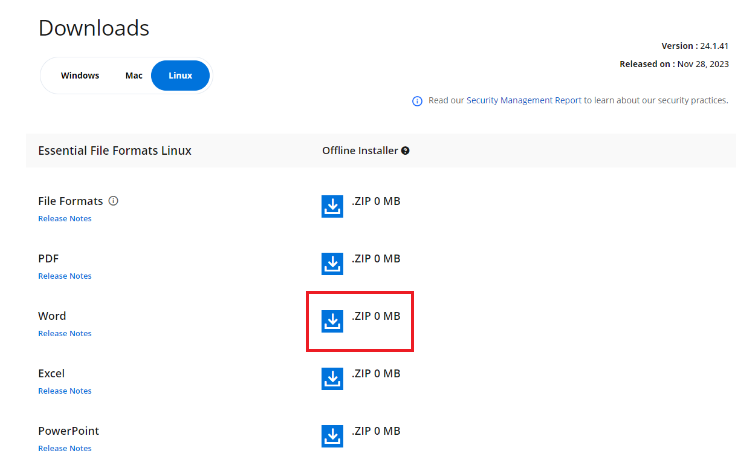
Task: Select the Linux platform tab
Action: point(181,76)
